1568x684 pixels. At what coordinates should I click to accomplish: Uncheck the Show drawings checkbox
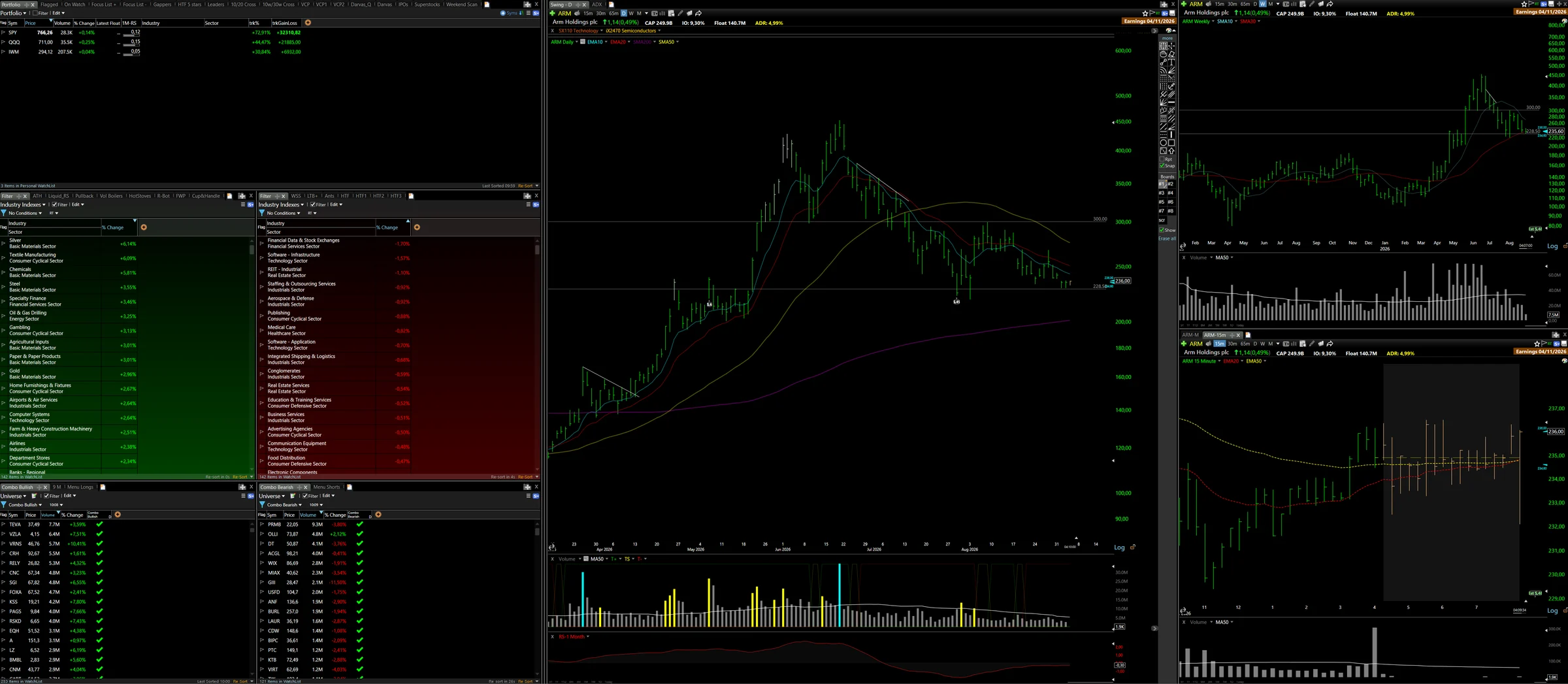tap(1162, 230)
